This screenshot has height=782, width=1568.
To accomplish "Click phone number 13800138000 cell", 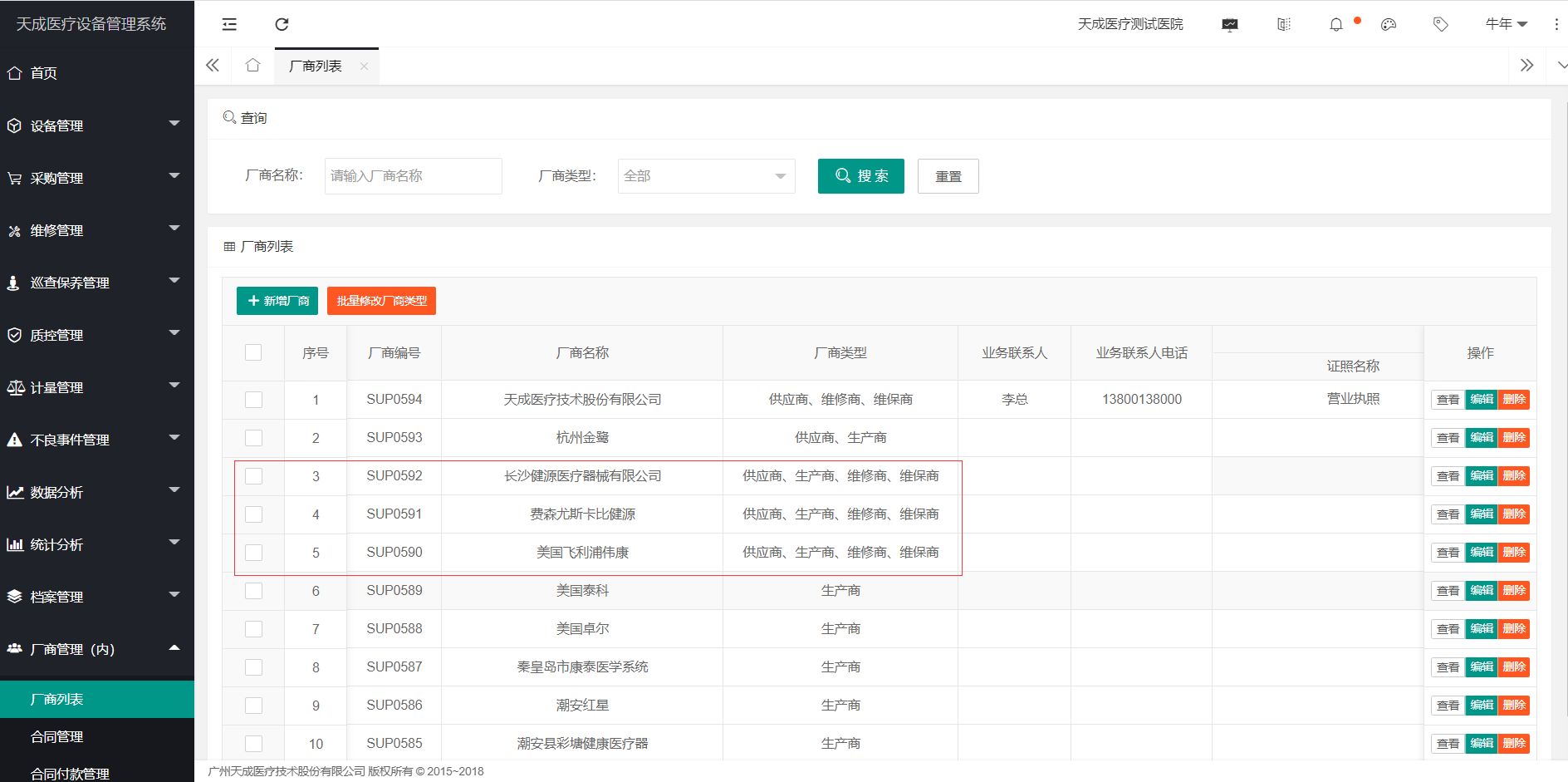I will [1142, 400].
